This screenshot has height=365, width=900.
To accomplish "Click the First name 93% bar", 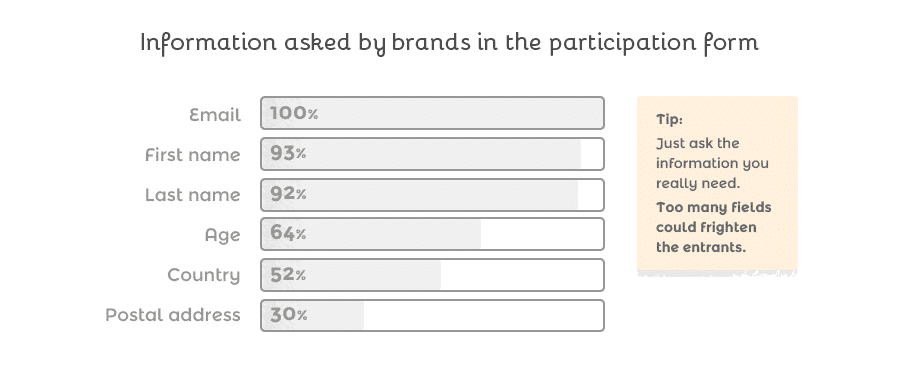I will tap(432, 154).
